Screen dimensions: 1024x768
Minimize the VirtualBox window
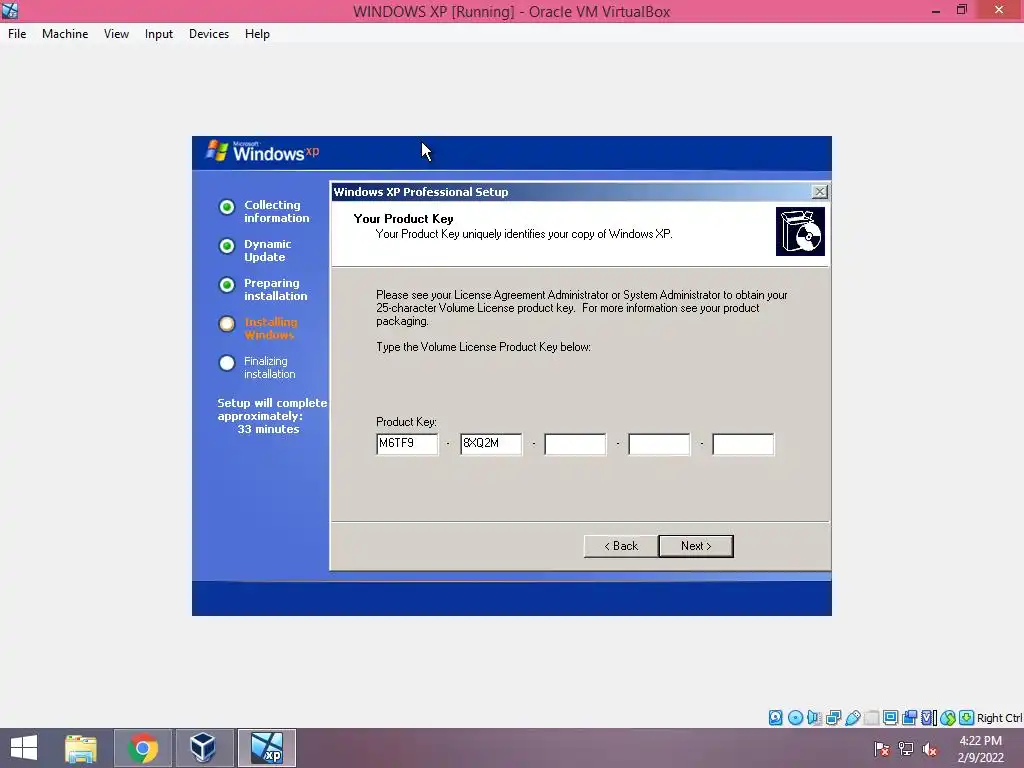click(x=936, y=11)
